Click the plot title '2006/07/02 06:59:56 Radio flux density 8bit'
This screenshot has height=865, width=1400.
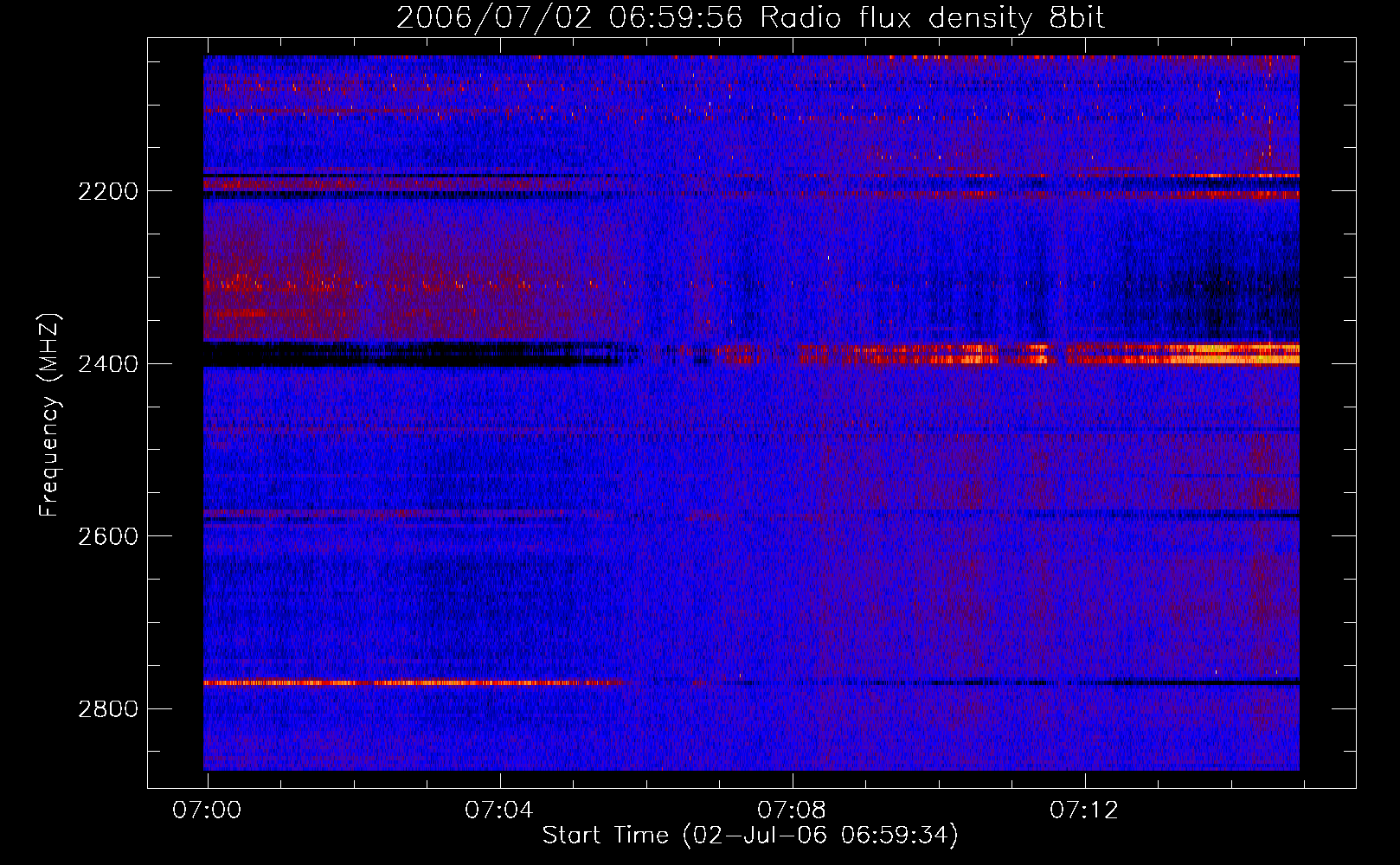coord(750,18)
